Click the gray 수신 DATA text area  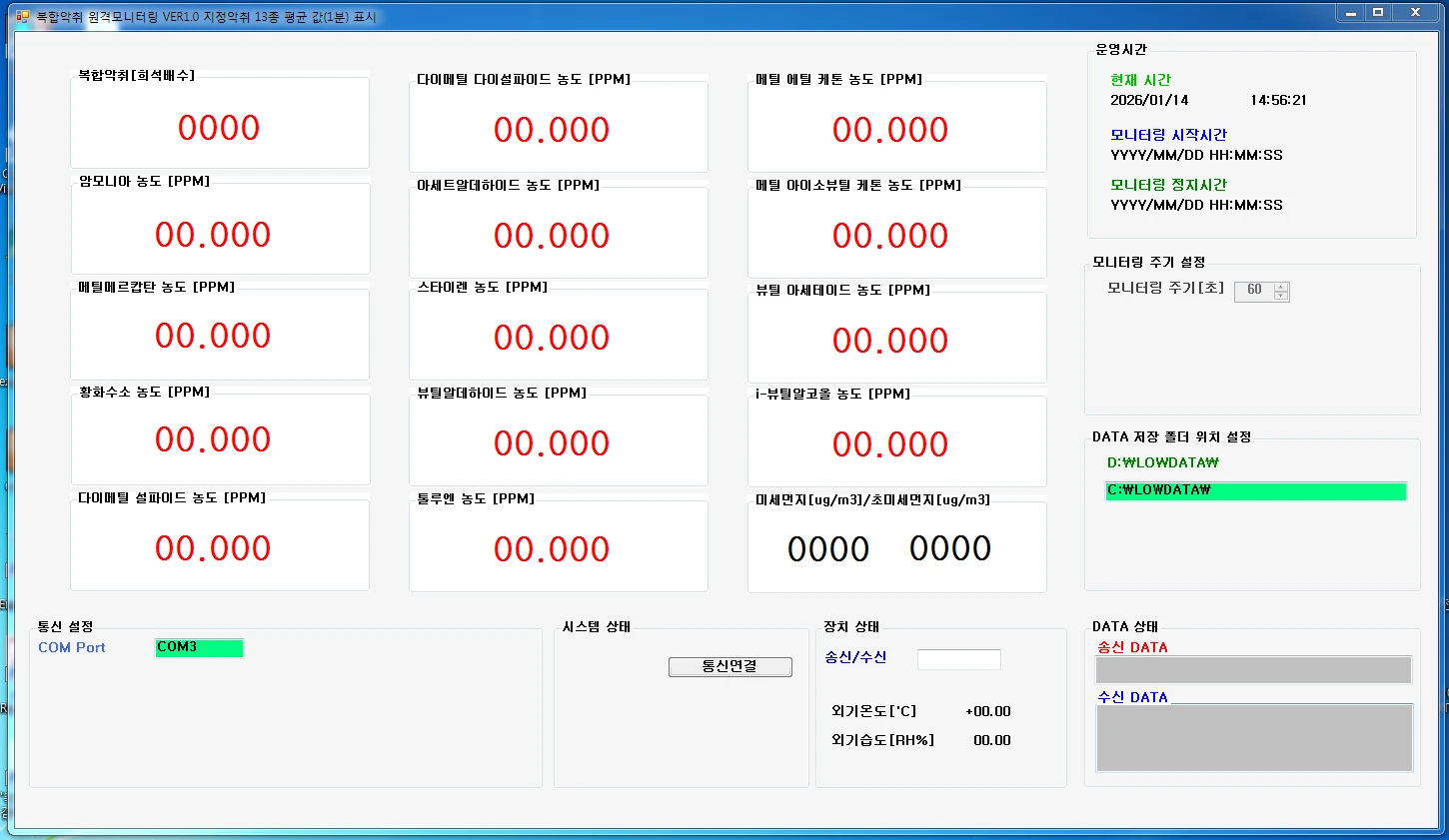click(x=1254, y=738)
